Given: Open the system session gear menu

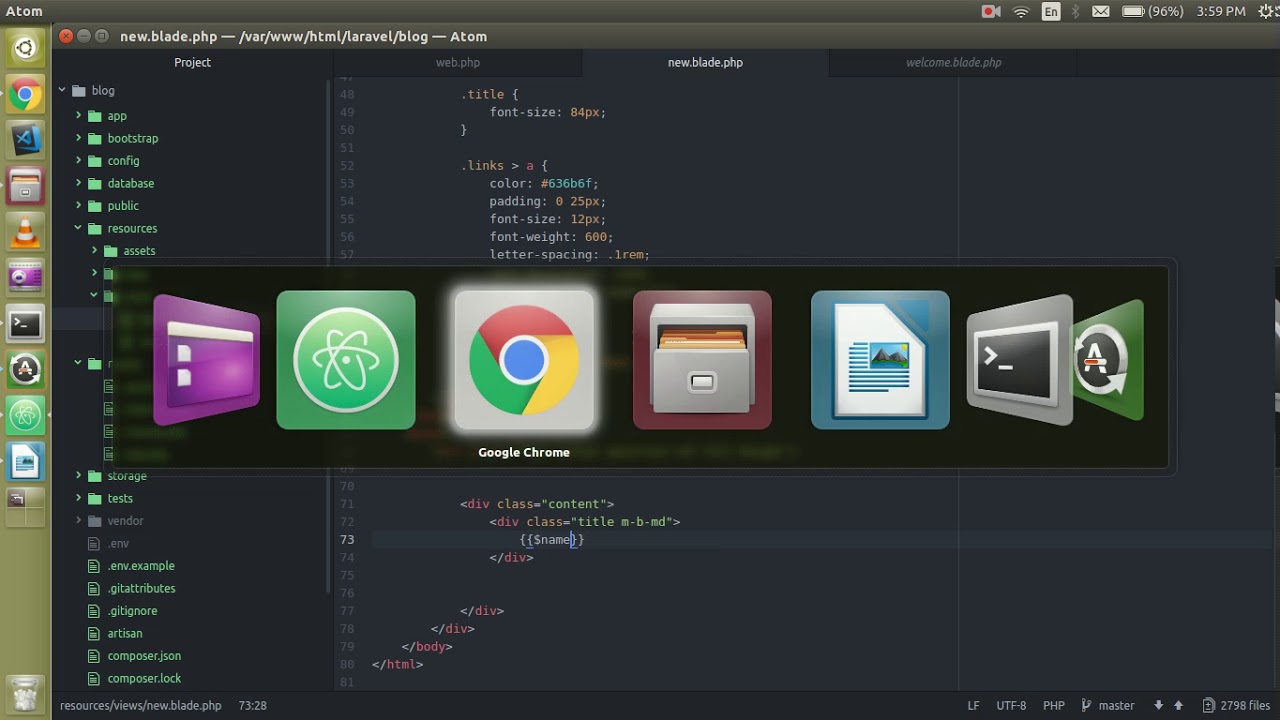Looking at the screenshot, I should 1268,12.
